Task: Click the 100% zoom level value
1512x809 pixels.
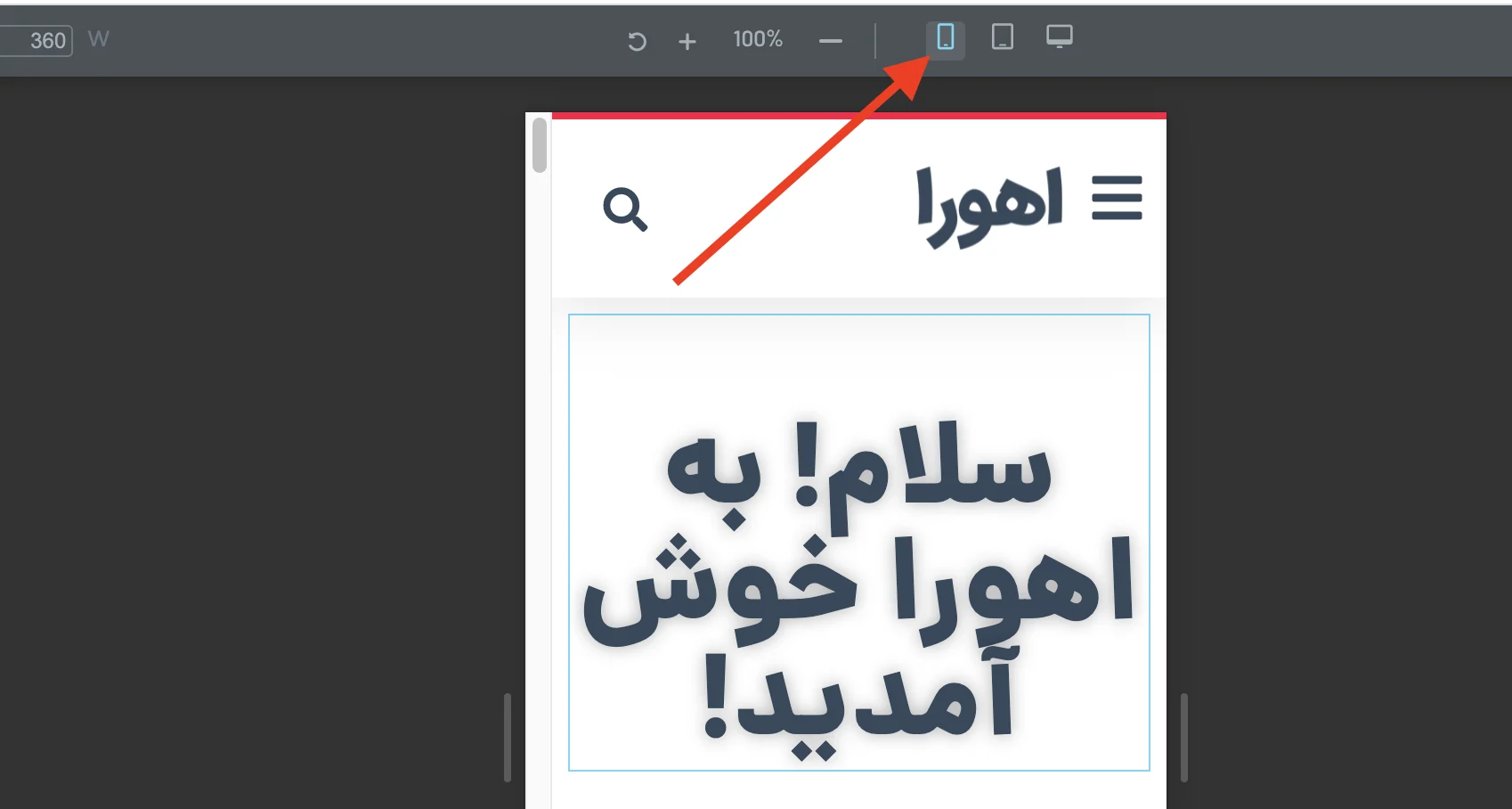Action: point(758,39)
